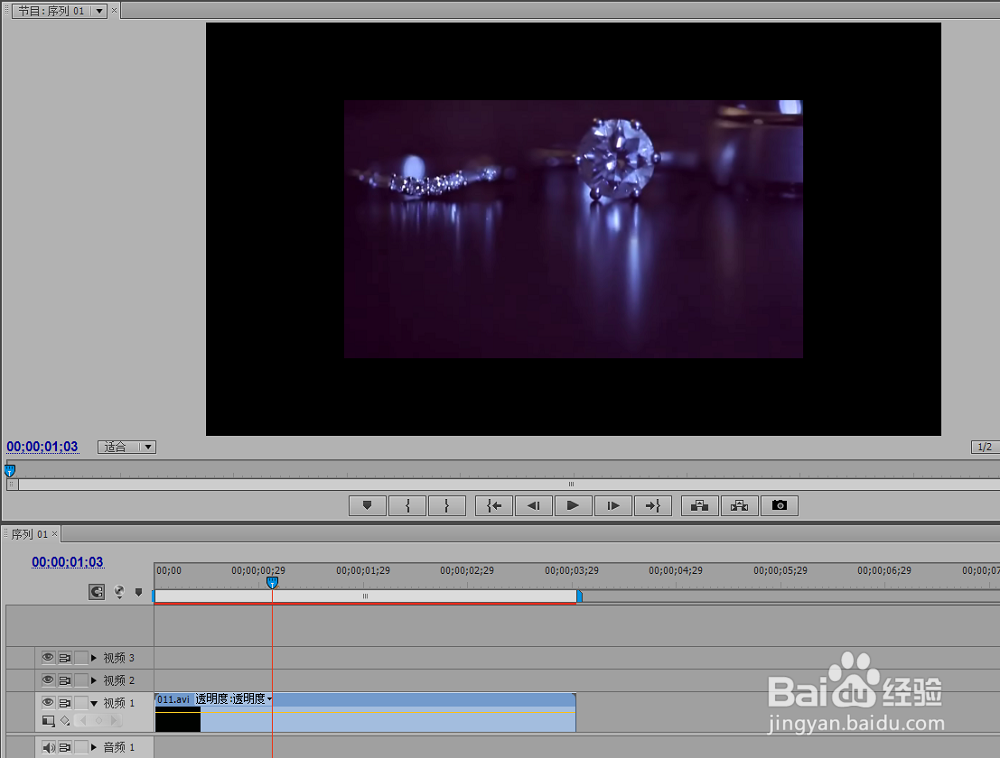1000x758 pixels.
Task: Click the Extract button
Action: click(x=739, y=506)
